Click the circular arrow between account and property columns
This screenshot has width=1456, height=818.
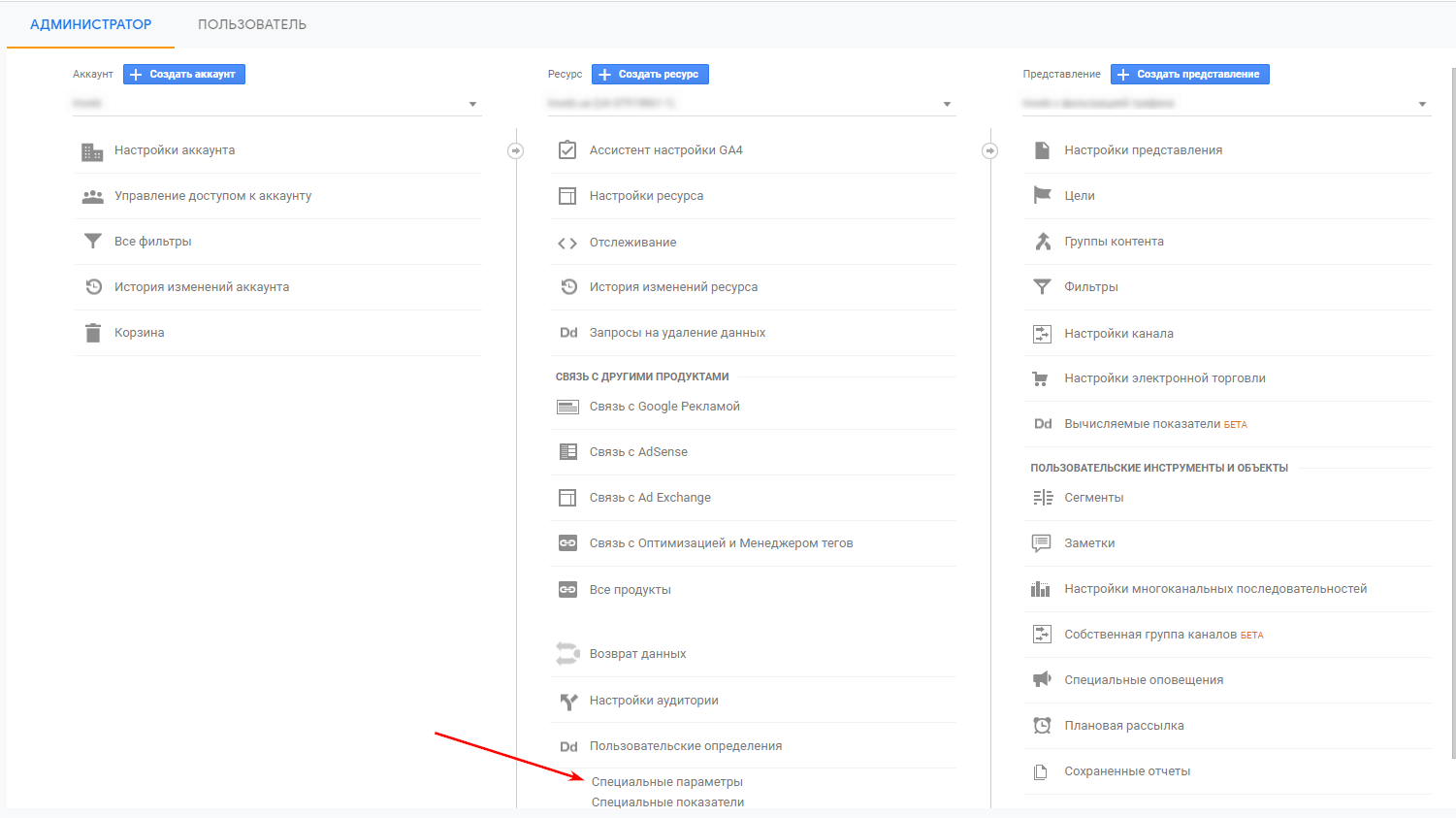point(516,150)
